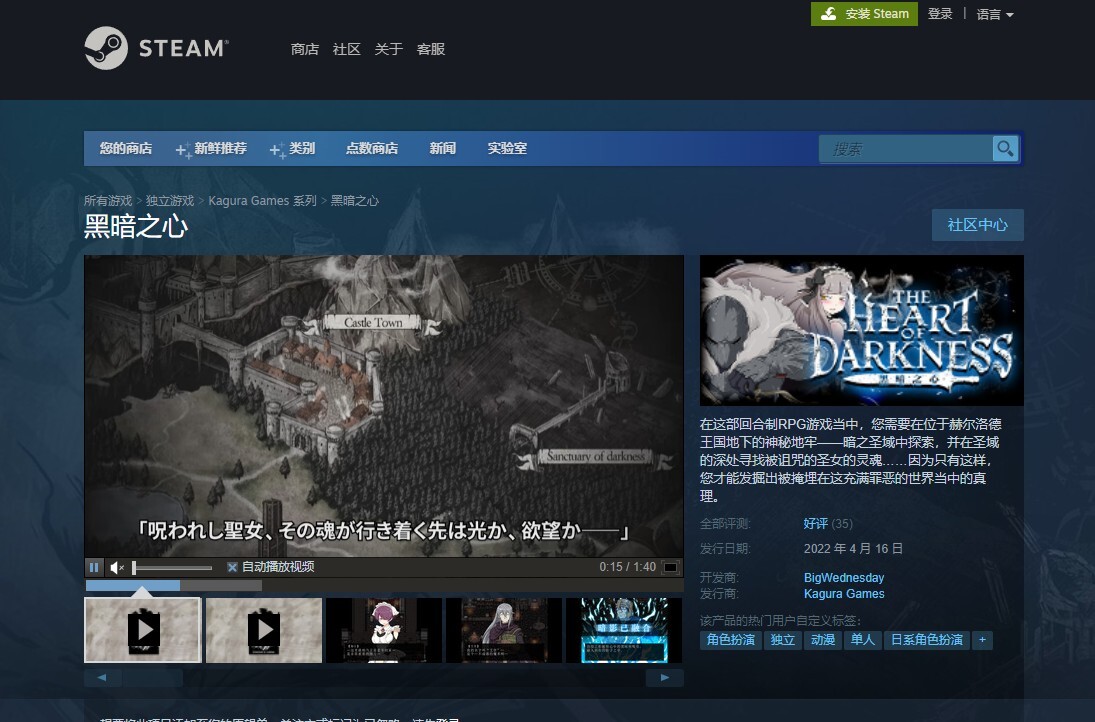Open the 社区 top menu
Image resolution: width=1095 pixels, height=722 pixels.
coord(346,49)
